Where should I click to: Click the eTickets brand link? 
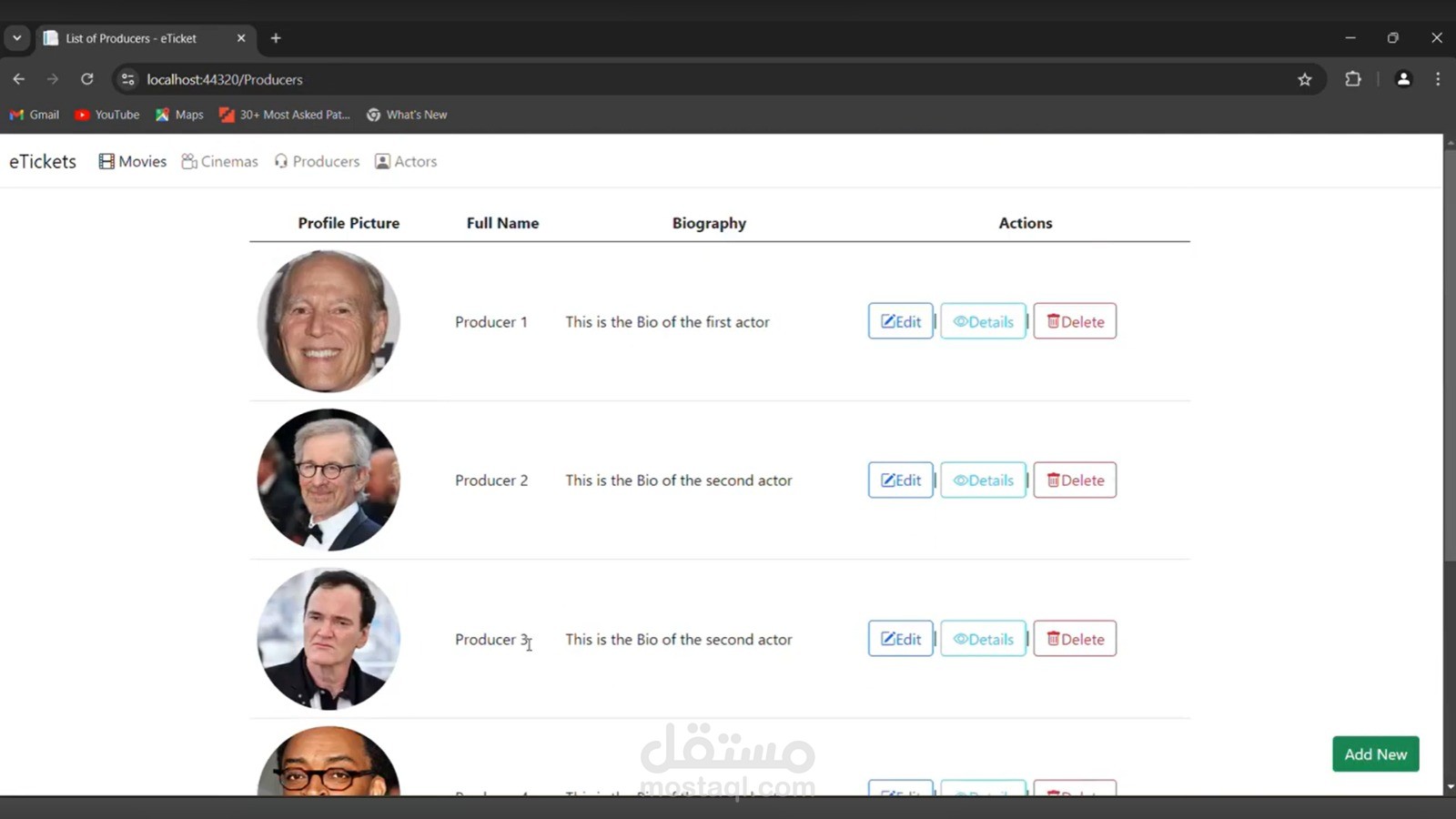pyautogui.click(x=43, y=161)
